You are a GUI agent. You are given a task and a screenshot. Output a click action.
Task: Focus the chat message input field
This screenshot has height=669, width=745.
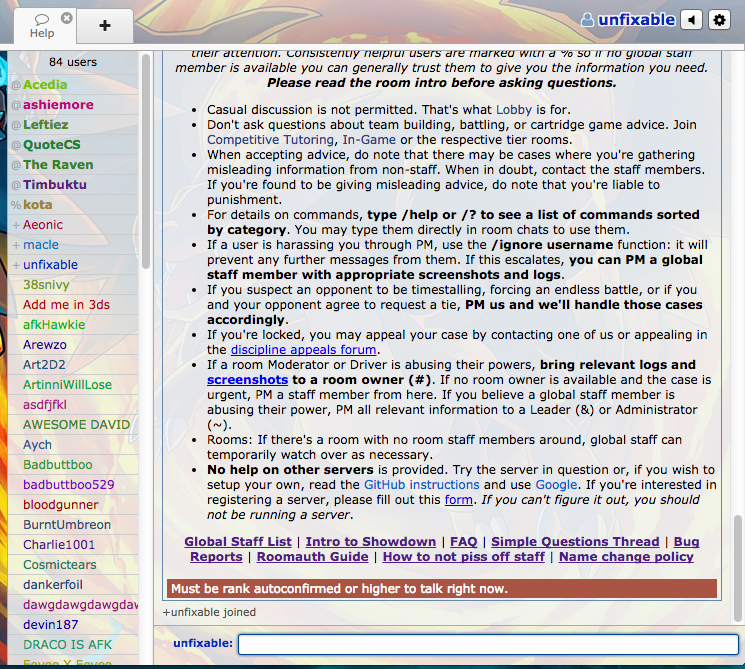(x=488, y=644)
